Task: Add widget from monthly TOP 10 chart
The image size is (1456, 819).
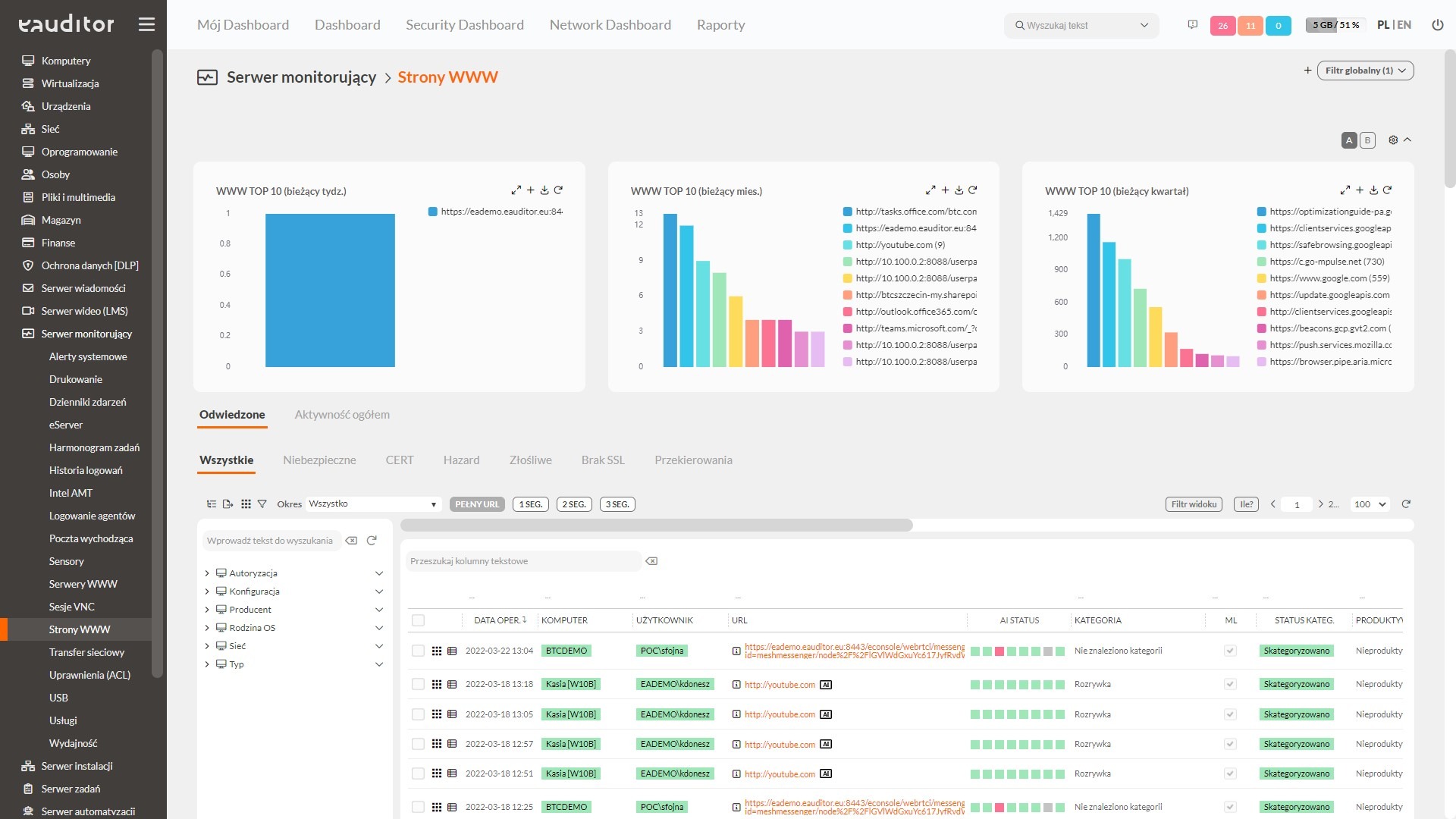Action: 945,190
